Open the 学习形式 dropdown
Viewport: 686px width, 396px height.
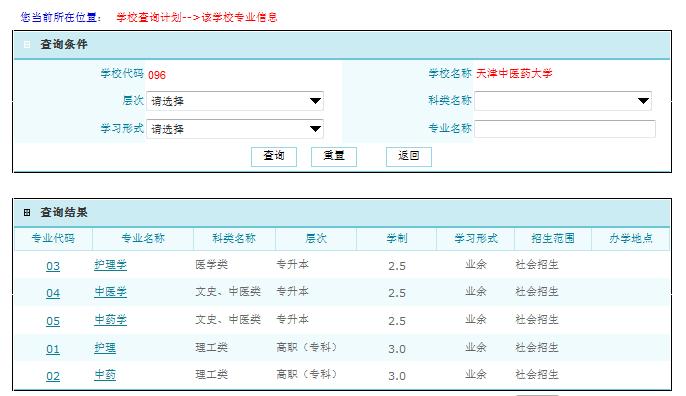[235, 129]
